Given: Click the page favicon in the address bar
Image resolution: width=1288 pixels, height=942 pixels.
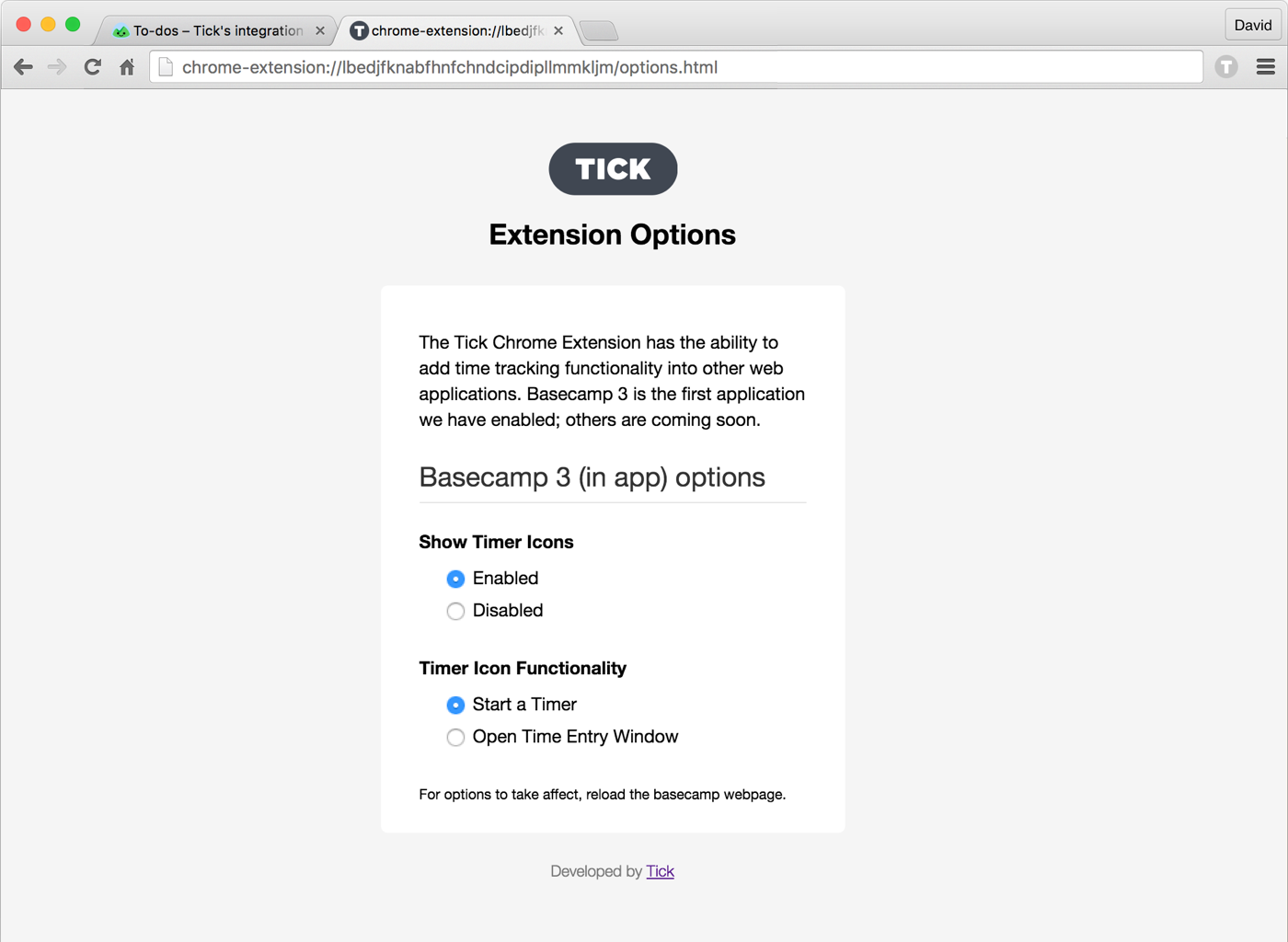Looking at the screenshot, I should (166, 66).
